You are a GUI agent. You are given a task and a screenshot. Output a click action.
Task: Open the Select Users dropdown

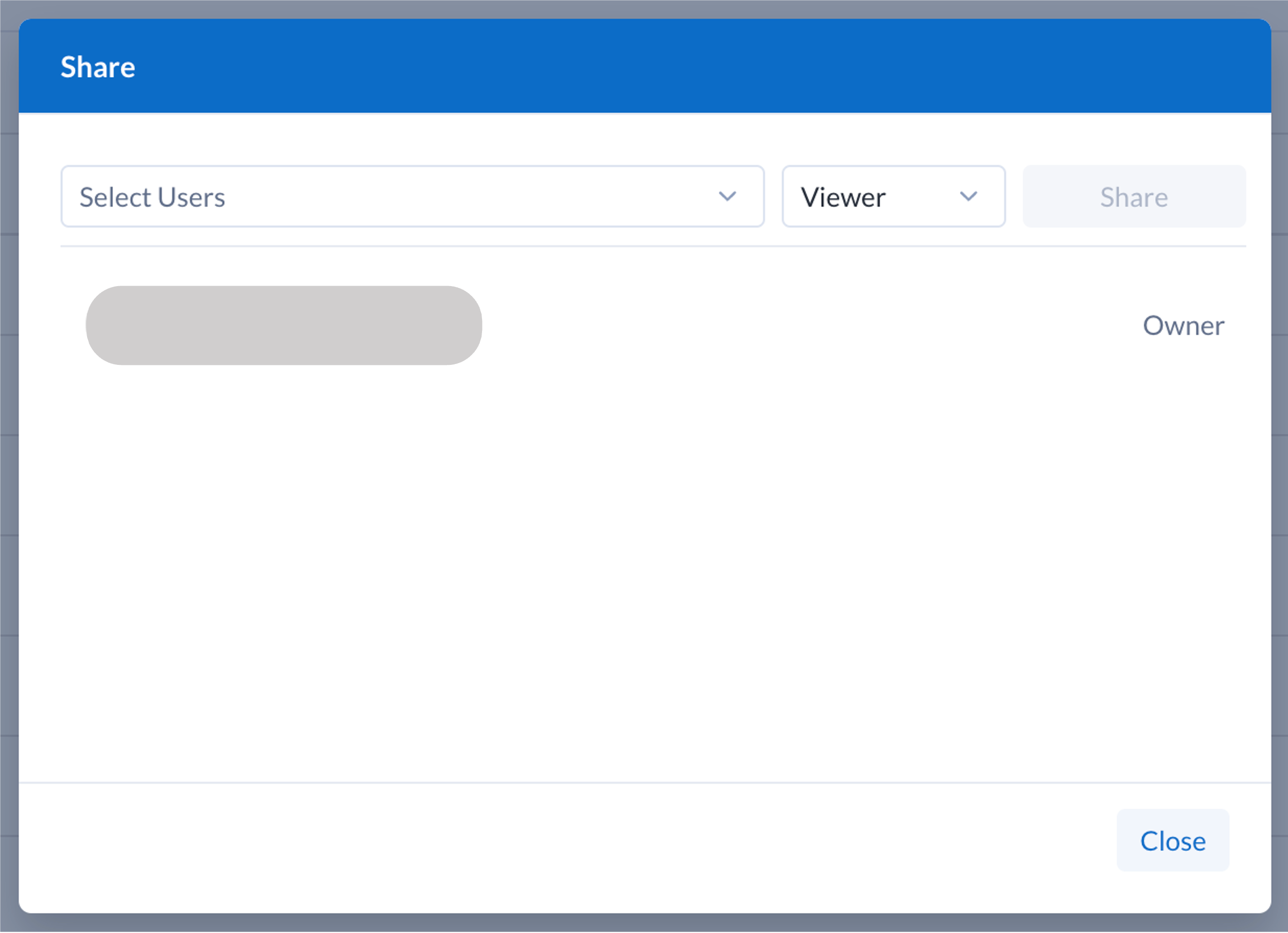[x=412, y=196]
